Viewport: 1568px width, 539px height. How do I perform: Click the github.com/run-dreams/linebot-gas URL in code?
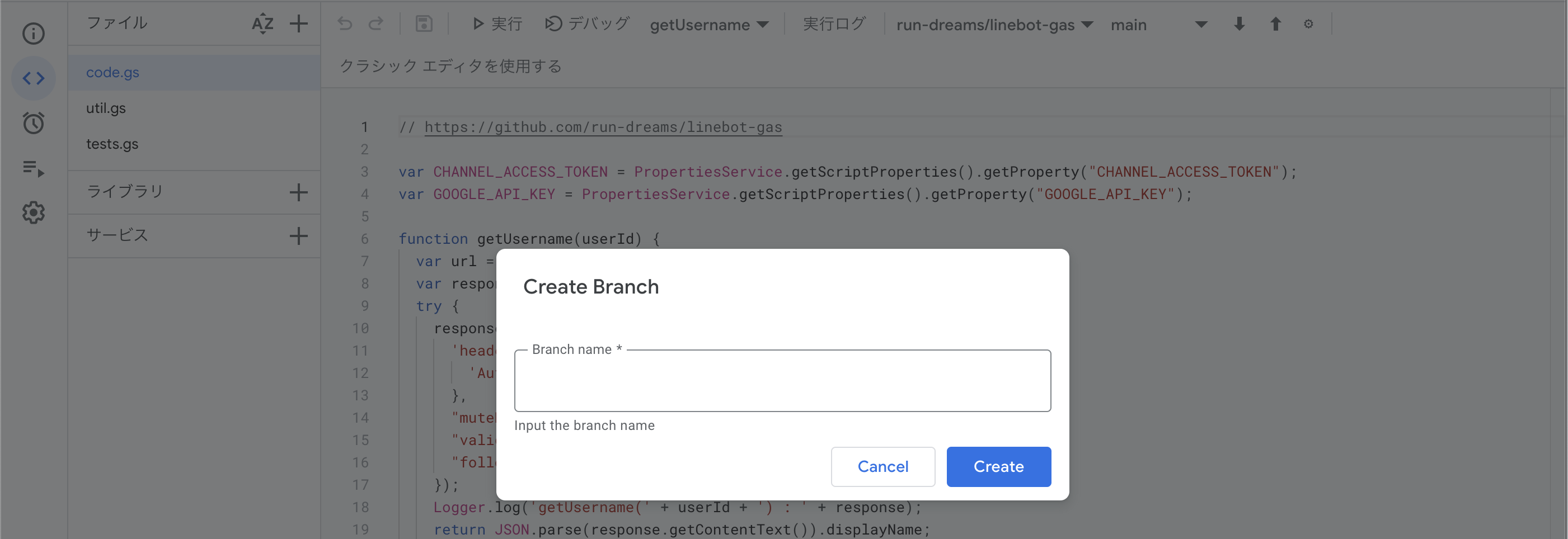coord(603,127)
